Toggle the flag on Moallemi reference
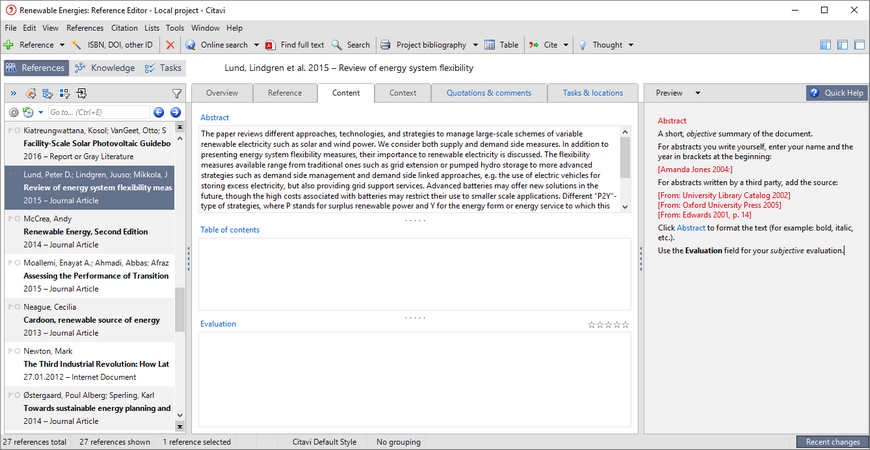 tap(11, 263)
